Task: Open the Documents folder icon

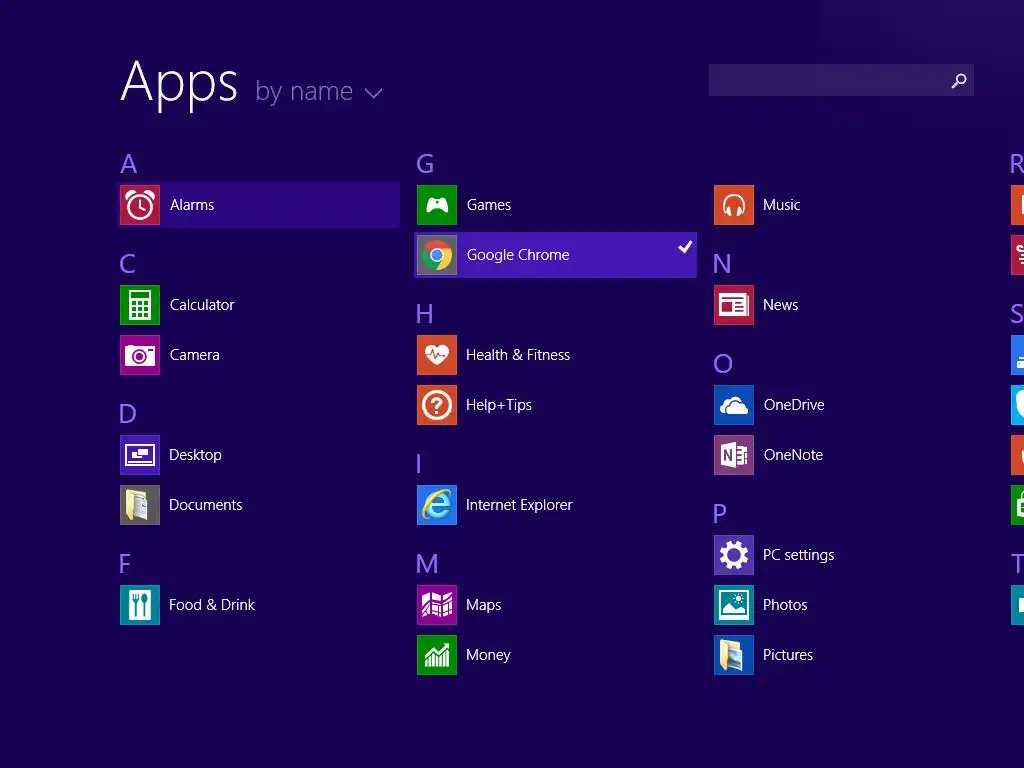Action: click(140, 505)
